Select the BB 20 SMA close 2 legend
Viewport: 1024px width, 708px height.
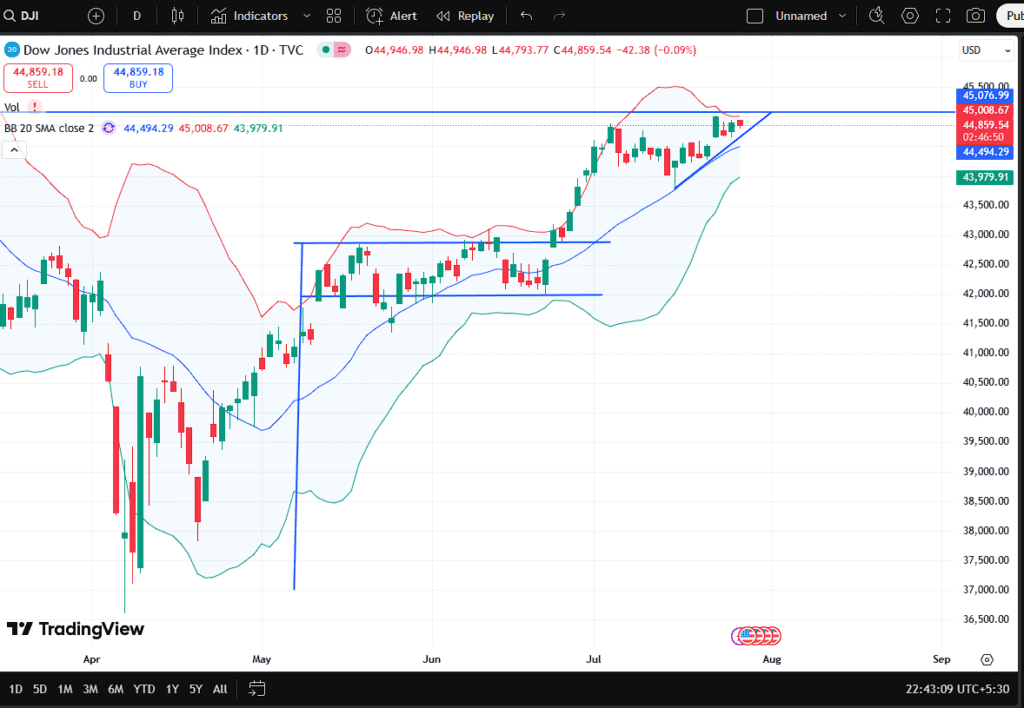(x=49, y=128)
